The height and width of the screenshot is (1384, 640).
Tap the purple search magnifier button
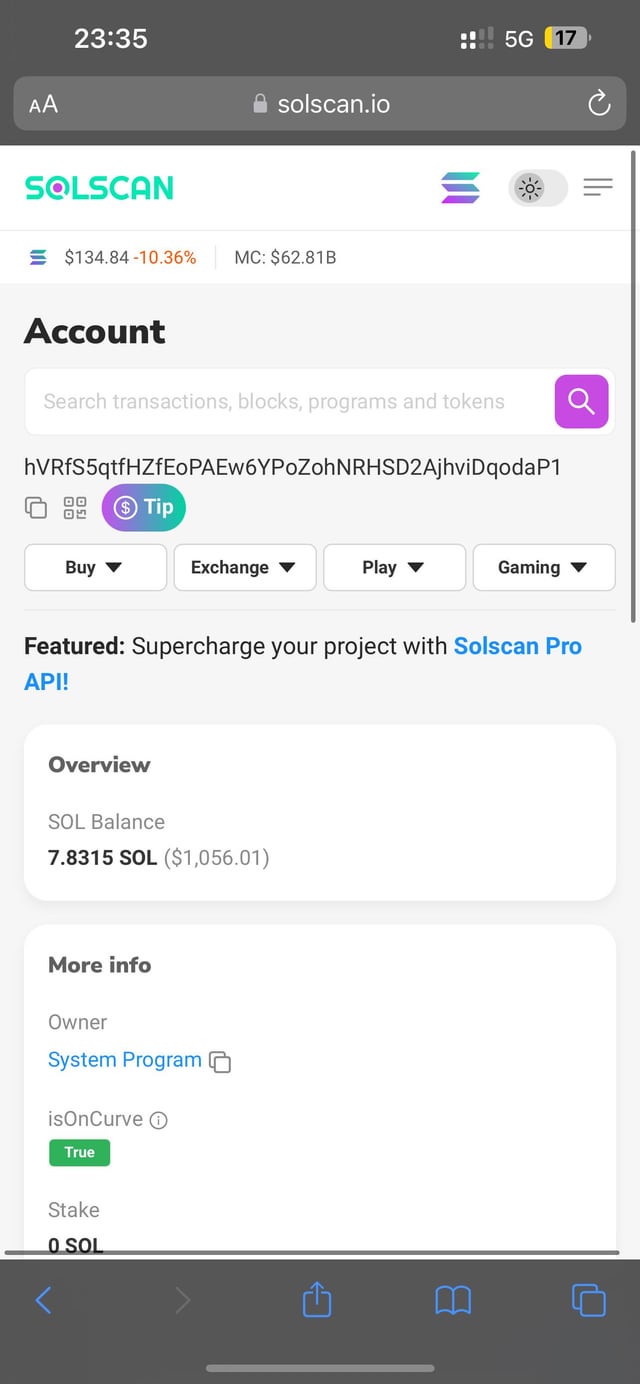(581, 401)
